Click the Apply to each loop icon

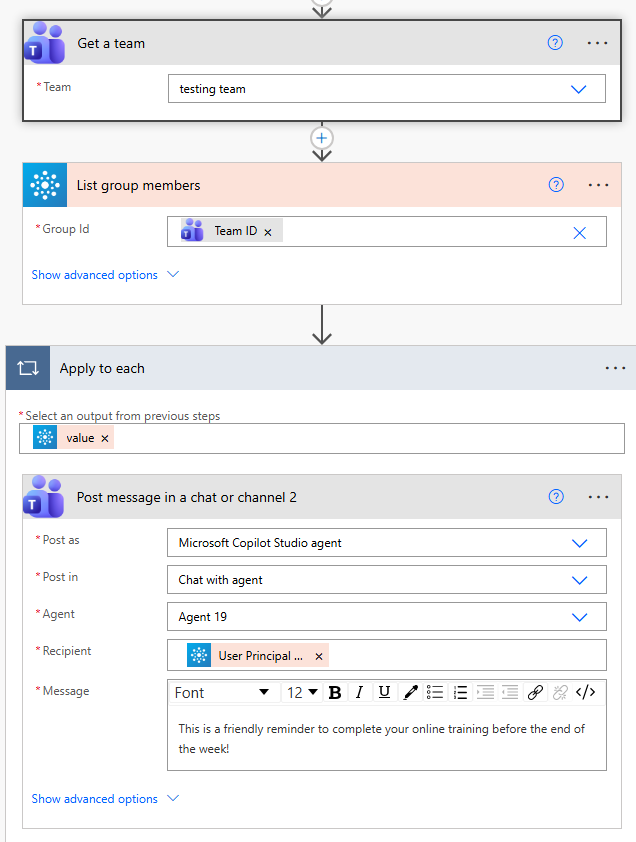coord(28,368)
